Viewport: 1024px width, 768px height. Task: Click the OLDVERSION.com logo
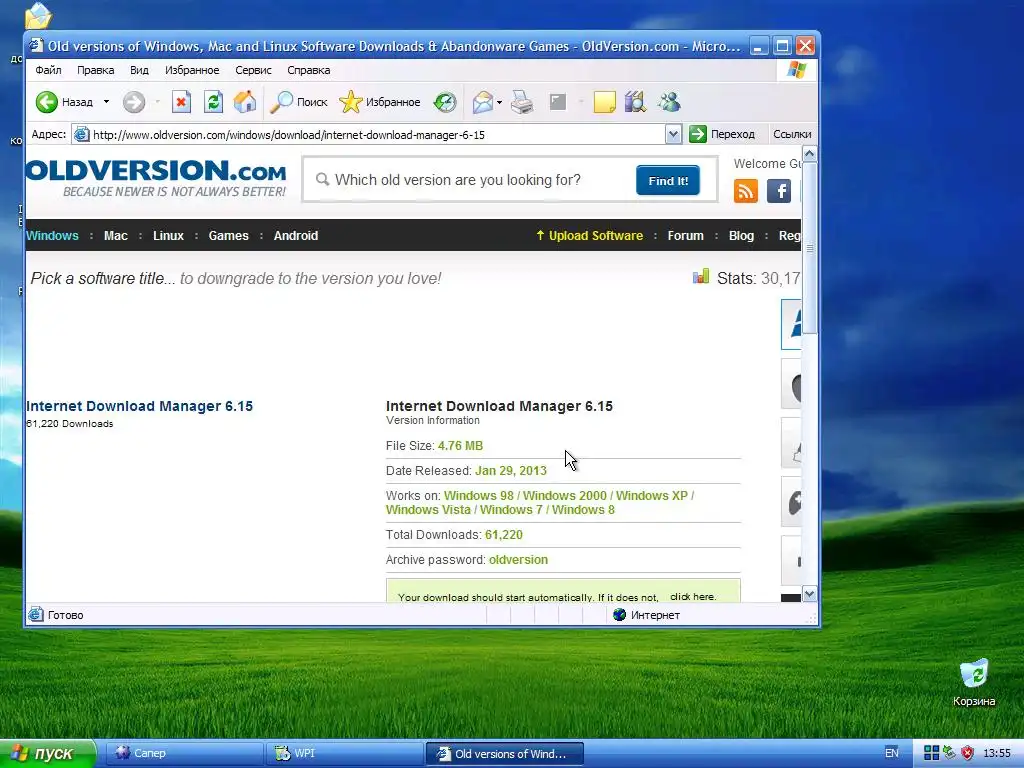click(x=156, y=178)
